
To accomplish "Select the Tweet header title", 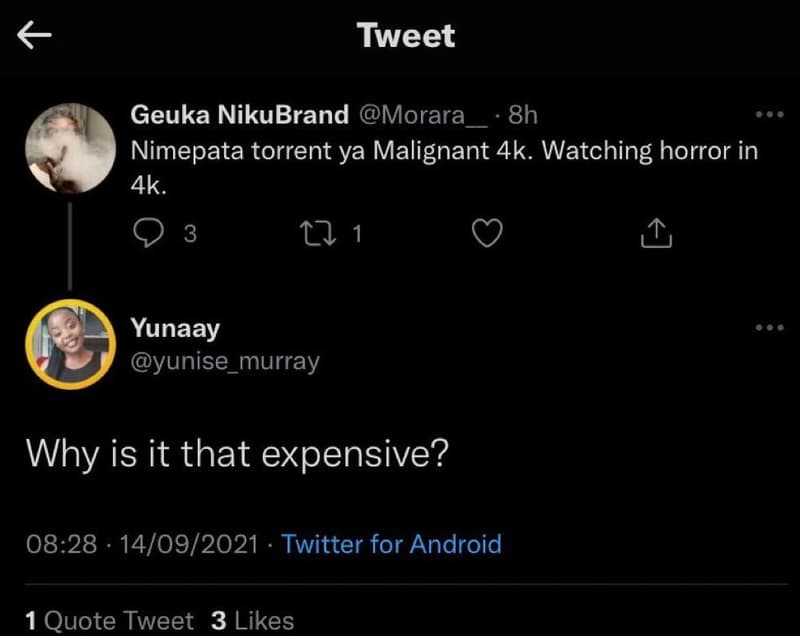I will (x=403, y=36).
